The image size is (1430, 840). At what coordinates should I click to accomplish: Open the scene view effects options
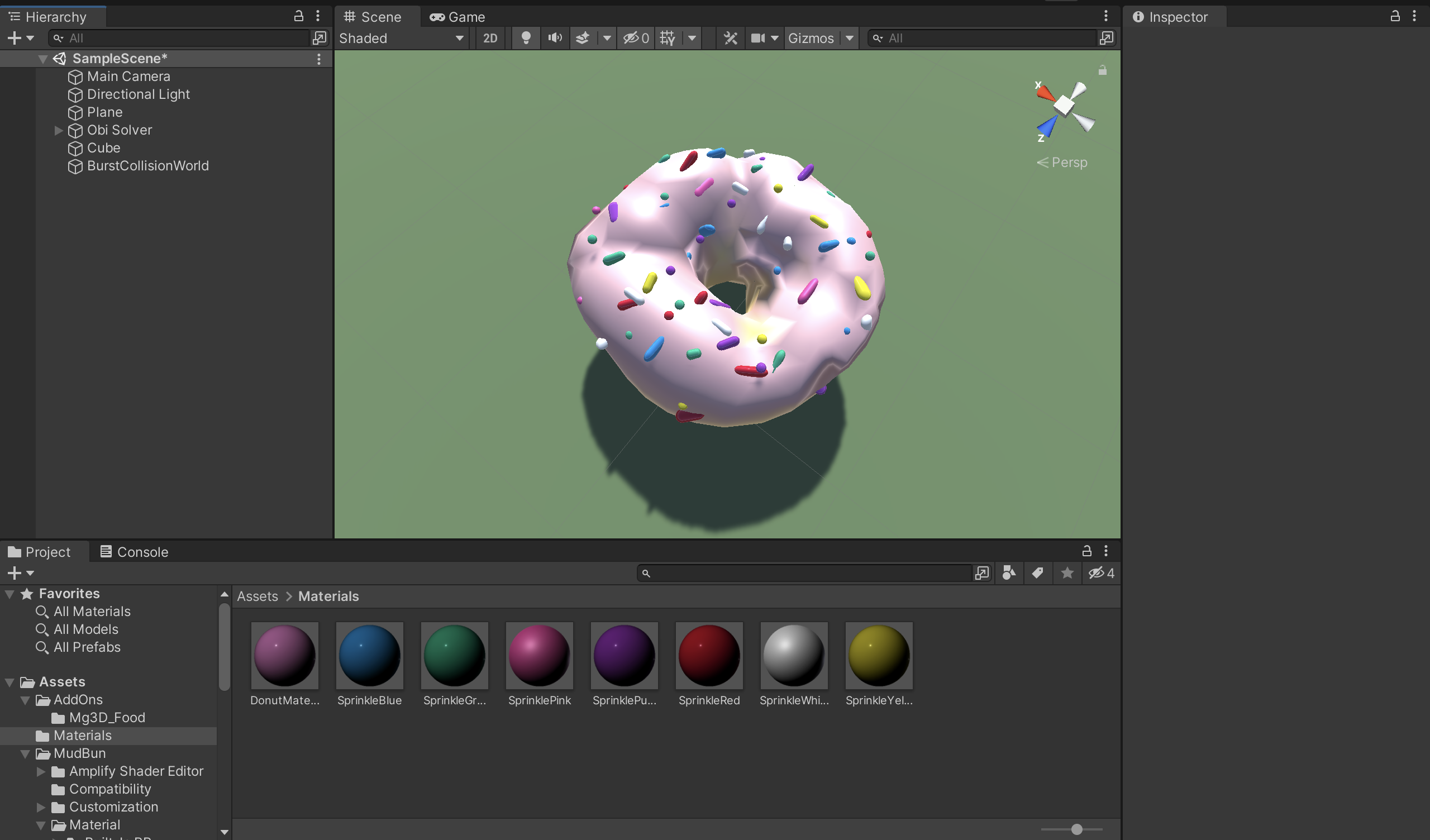583,38
